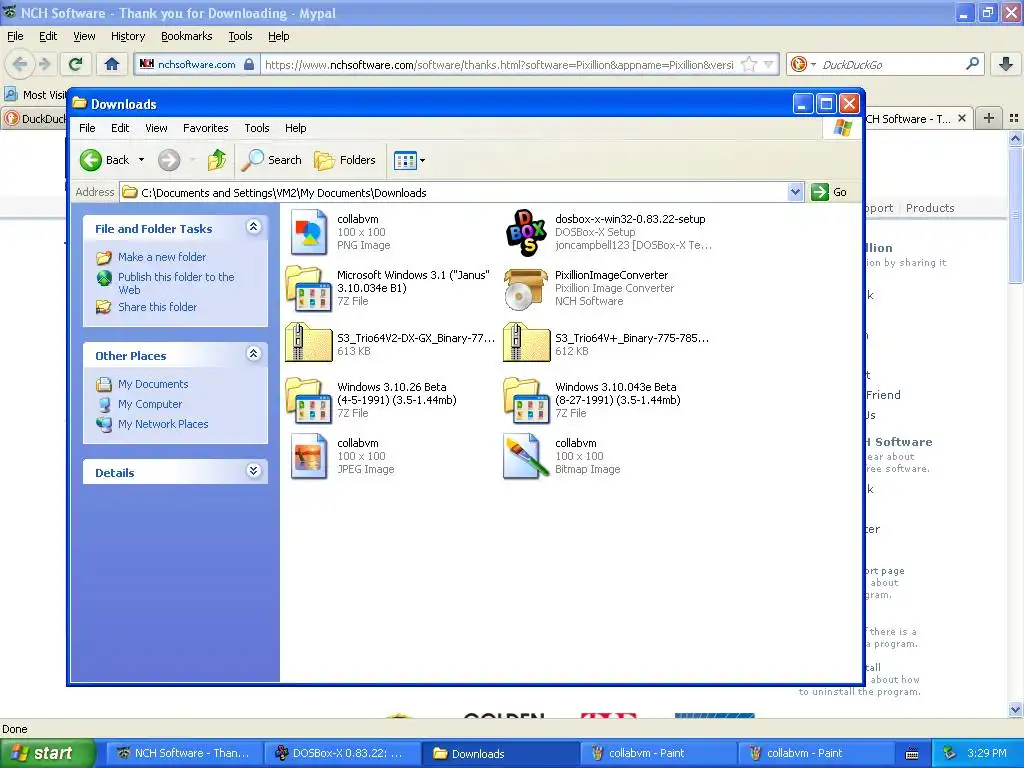Open the URL history dropdown in Mypal
1024x768 pixels.
click(x=769, y=64)
